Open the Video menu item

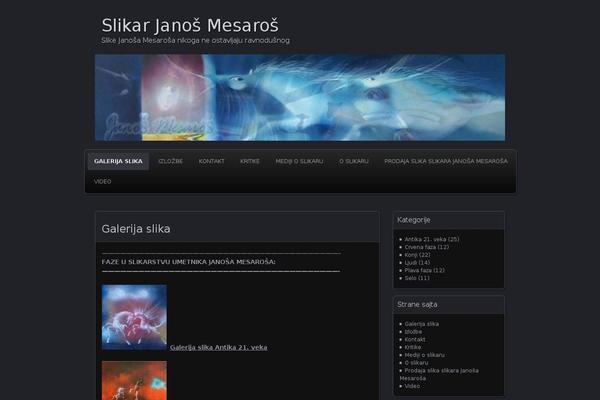tap(103, 181)
